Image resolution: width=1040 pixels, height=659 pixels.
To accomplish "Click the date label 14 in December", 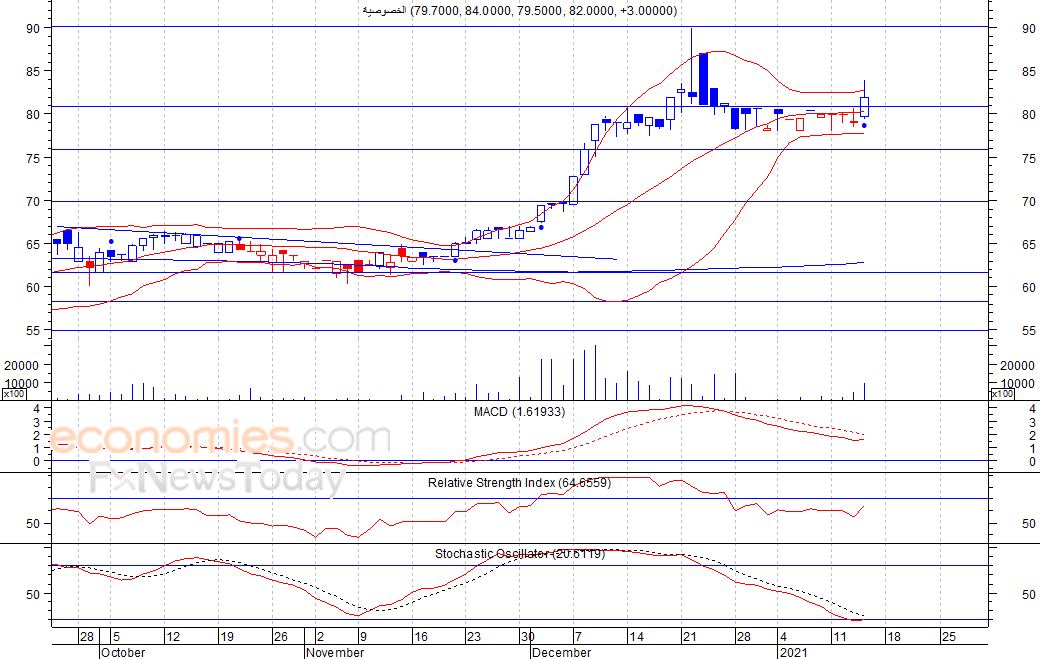I will (x=637, y=636).
